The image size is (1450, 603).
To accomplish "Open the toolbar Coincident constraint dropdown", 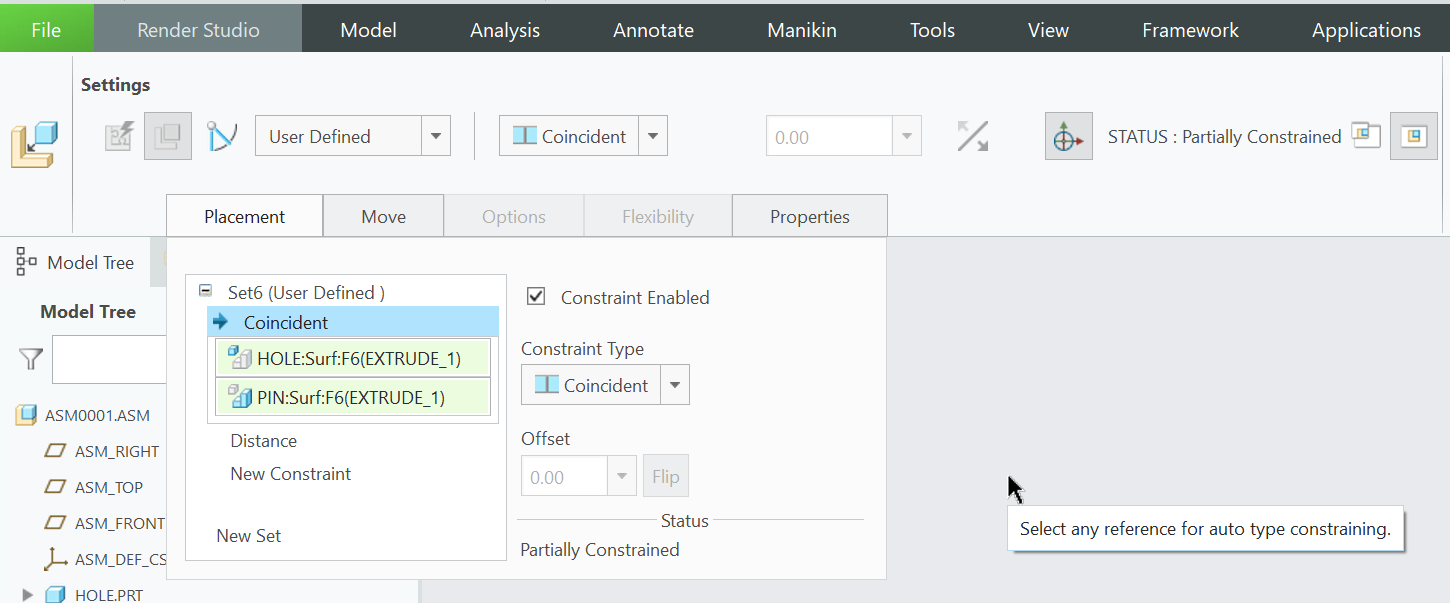I will (x=653, y=137).
